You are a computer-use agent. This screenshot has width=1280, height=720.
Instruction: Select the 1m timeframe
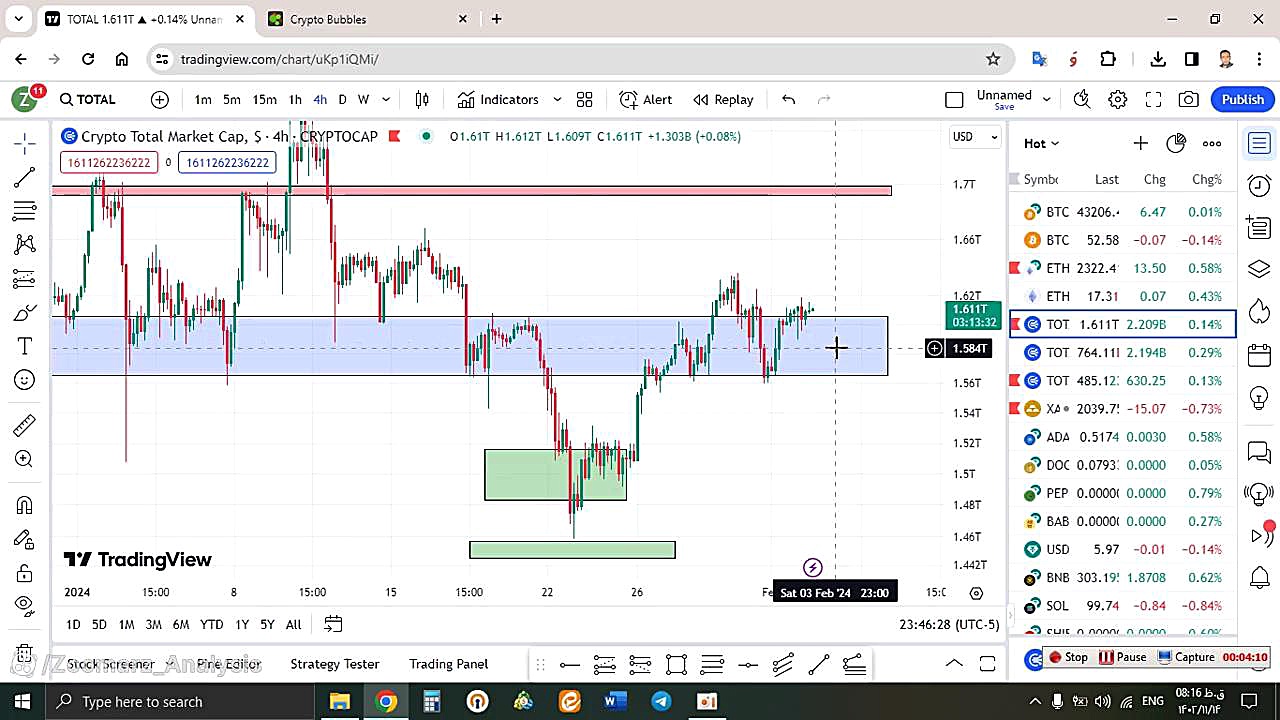(203, 99)
